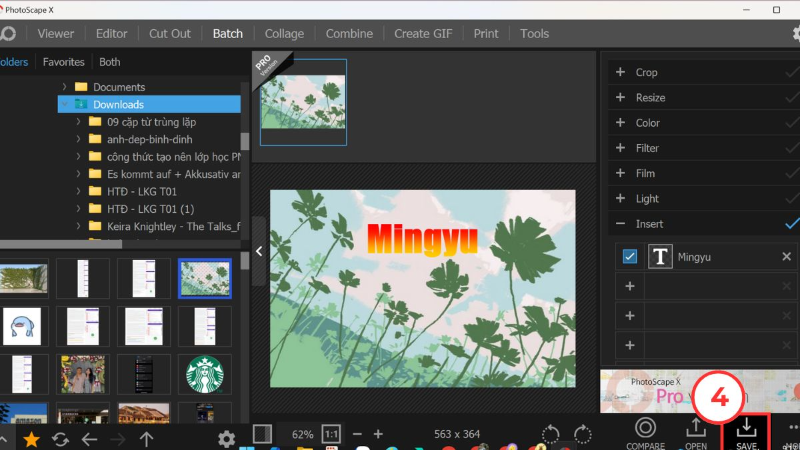Expand the Film section
This screenshot has width=800, height=450.
620,173
